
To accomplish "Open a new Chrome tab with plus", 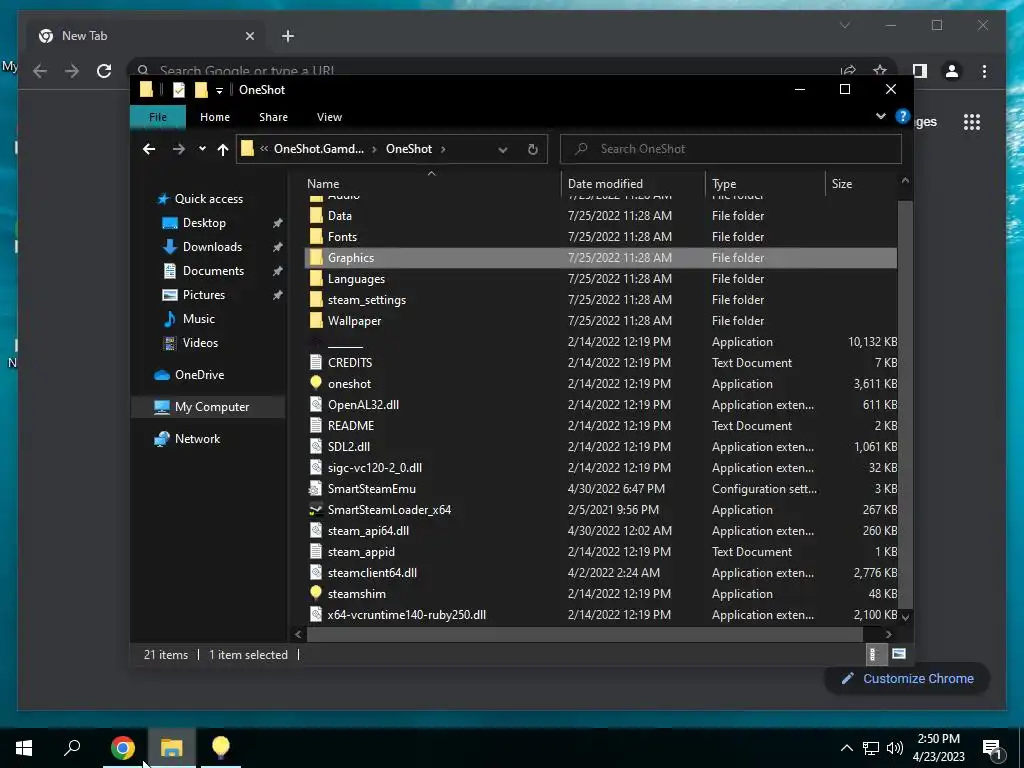I will point(288,36).
